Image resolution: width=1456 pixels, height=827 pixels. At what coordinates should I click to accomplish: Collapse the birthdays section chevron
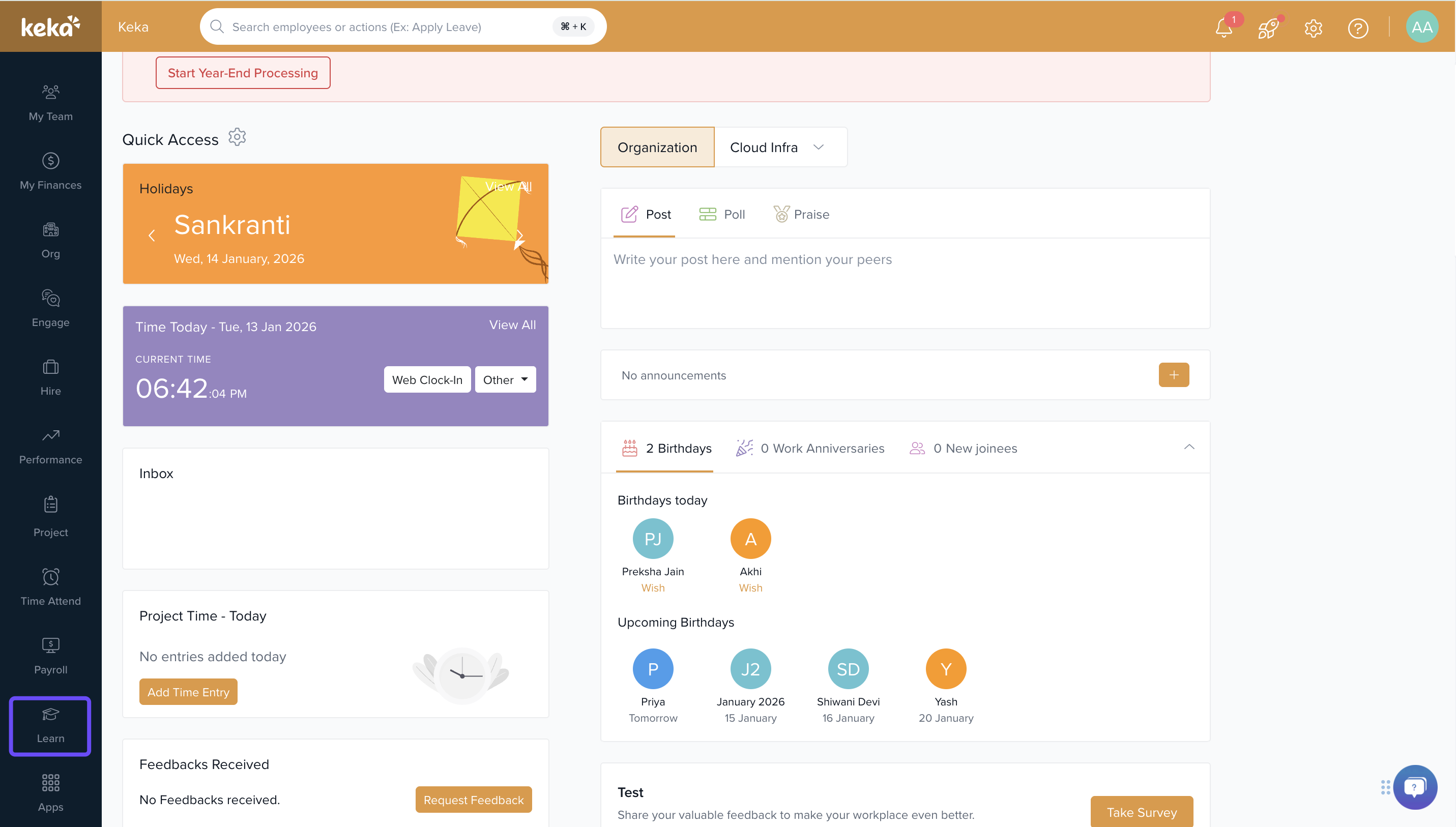1189,448
